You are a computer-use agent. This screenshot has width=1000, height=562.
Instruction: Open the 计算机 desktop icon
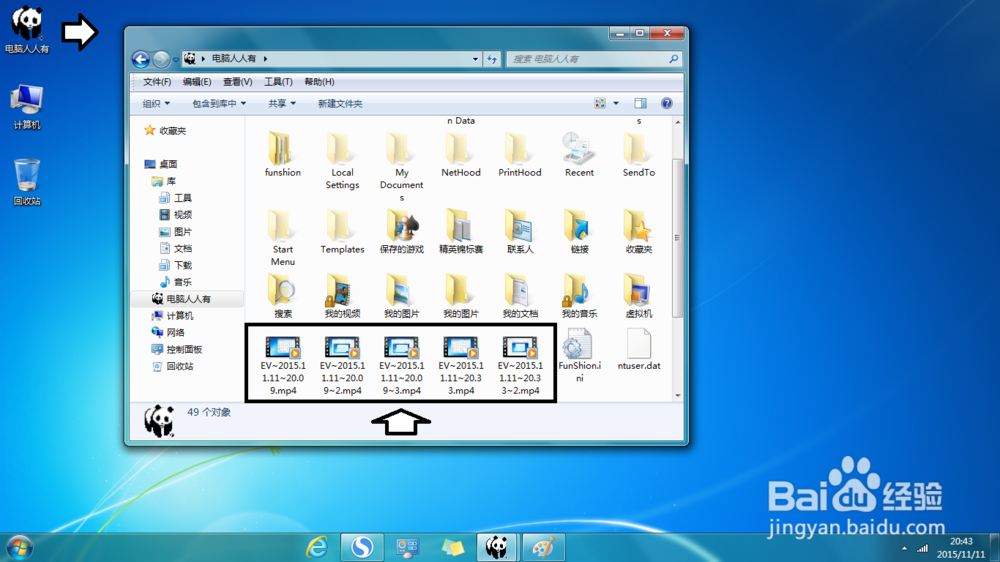pyautogui.click(x=27, y=107)
